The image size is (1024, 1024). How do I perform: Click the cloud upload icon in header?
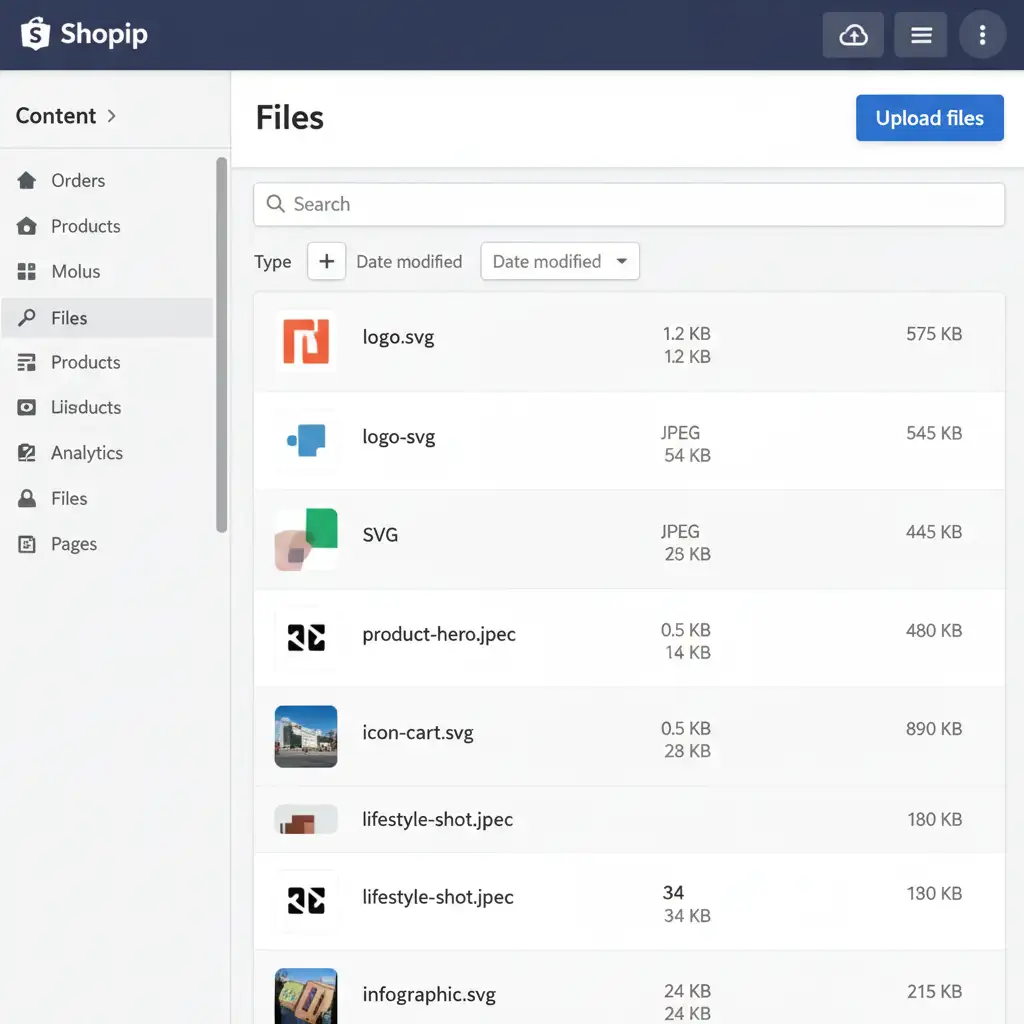pos(853,36)
